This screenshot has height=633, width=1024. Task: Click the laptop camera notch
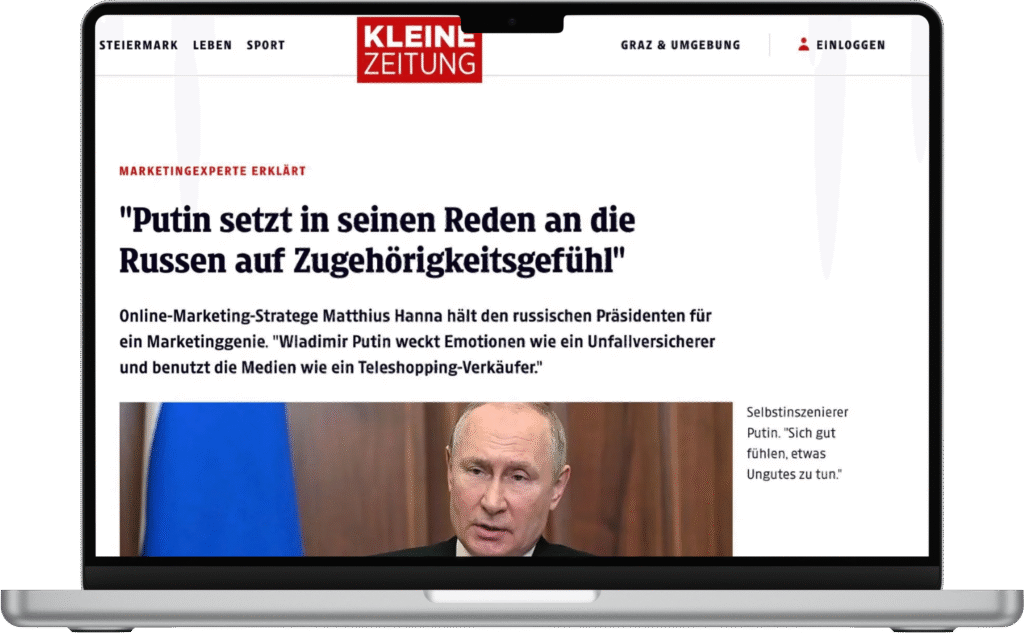point(512,23)
